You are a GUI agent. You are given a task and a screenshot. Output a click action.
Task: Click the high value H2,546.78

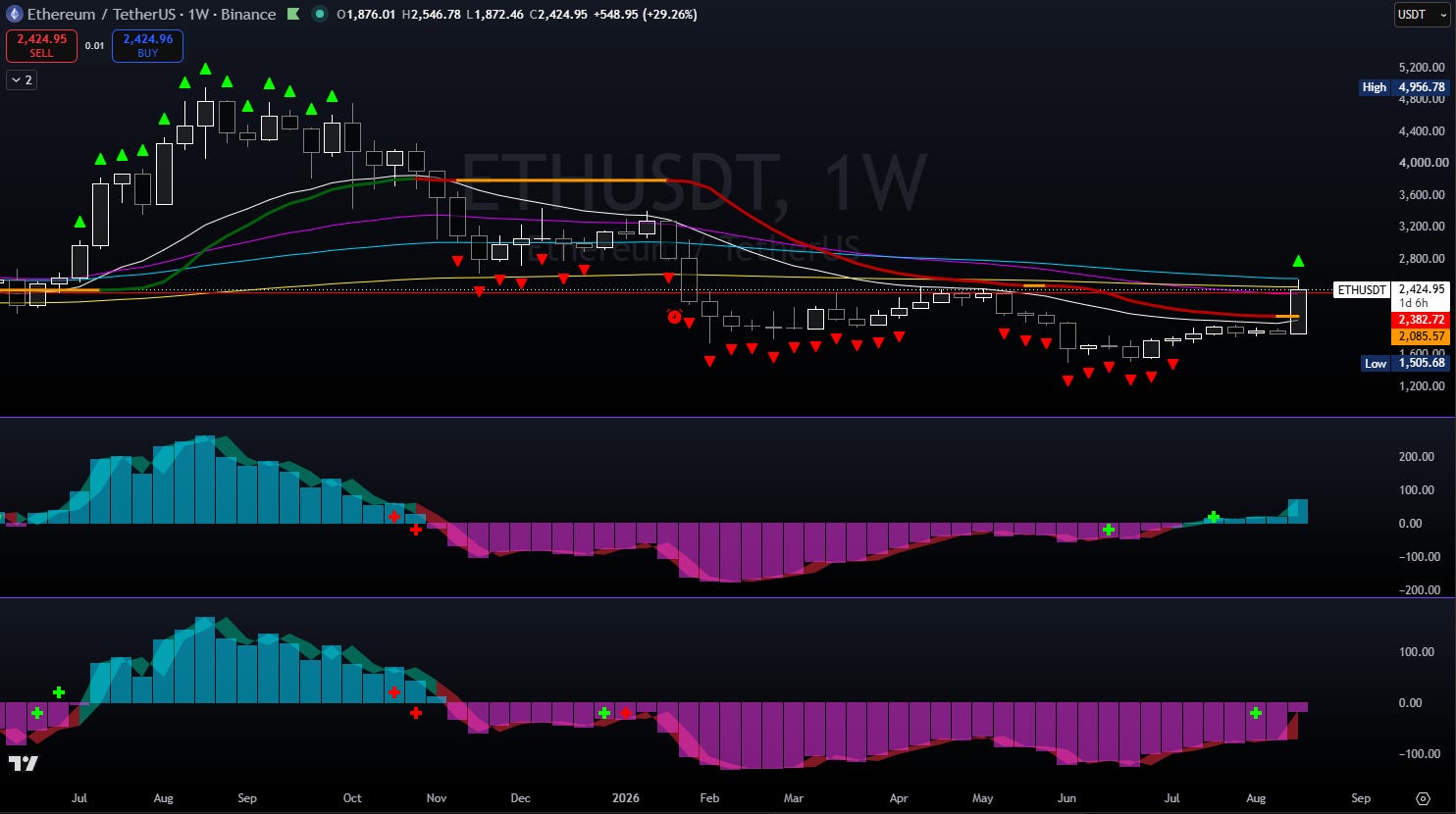click(x=431, y=15)
